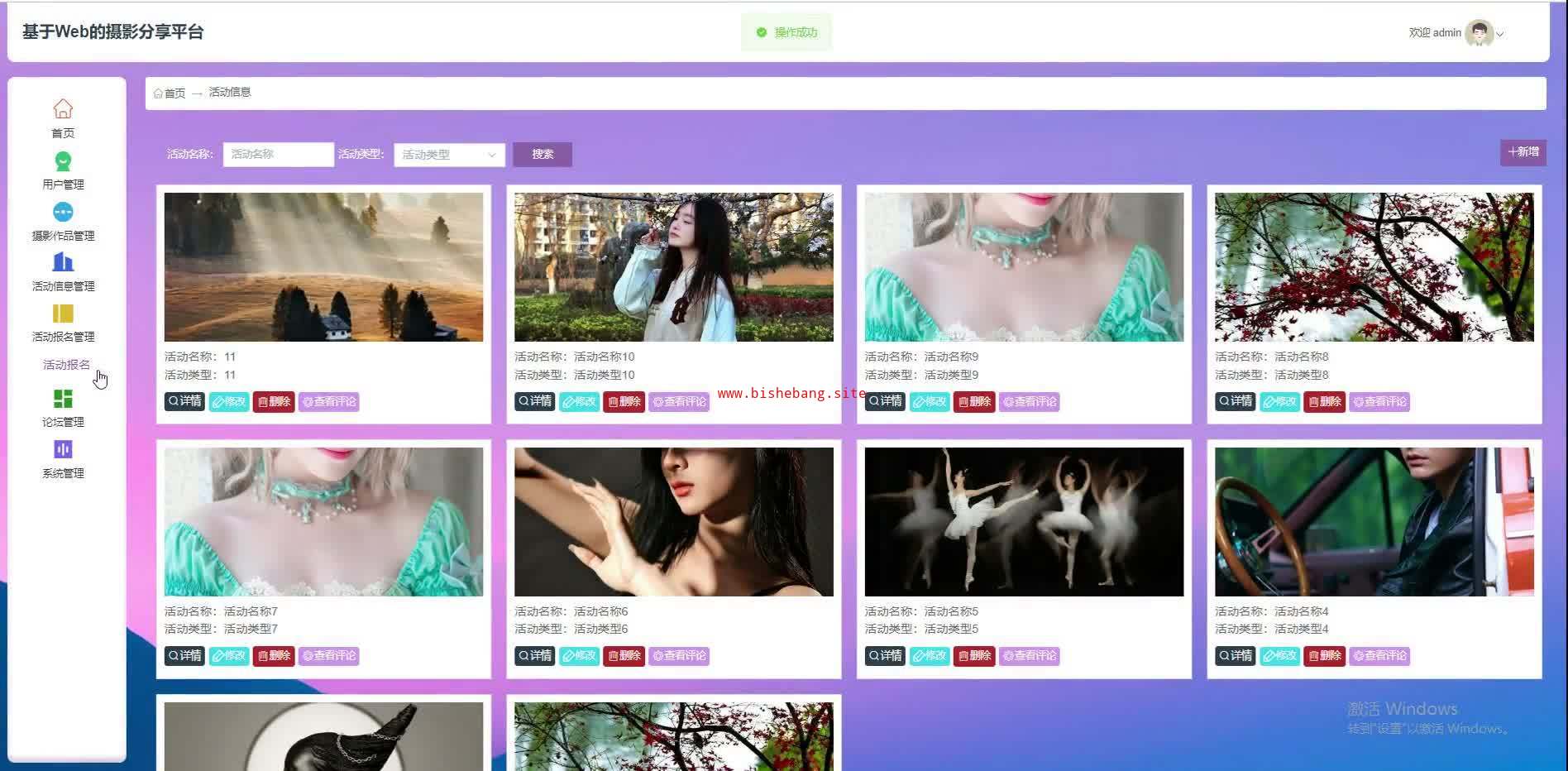Delete 活动名称8

click(1324, 402)
